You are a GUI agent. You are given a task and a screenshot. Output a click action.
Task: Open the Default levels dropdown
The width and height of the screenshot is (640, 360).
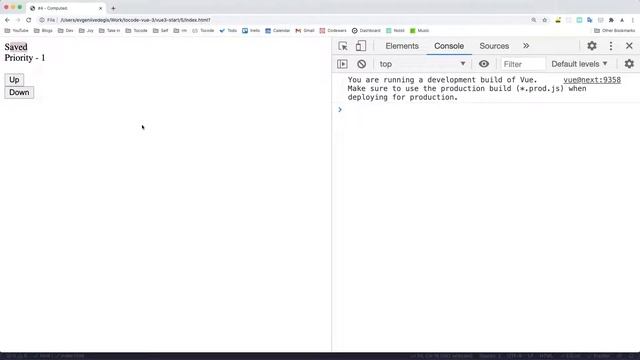click(579, 64)
